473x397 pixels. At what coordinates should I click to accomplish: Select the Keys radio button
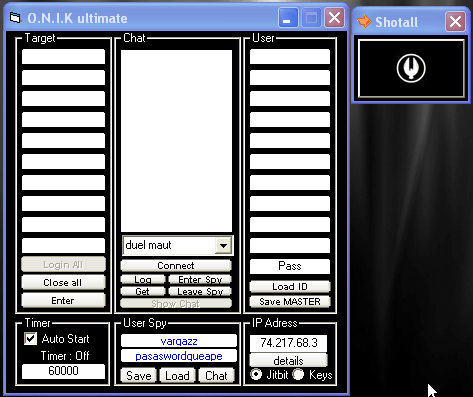point(298,374)
